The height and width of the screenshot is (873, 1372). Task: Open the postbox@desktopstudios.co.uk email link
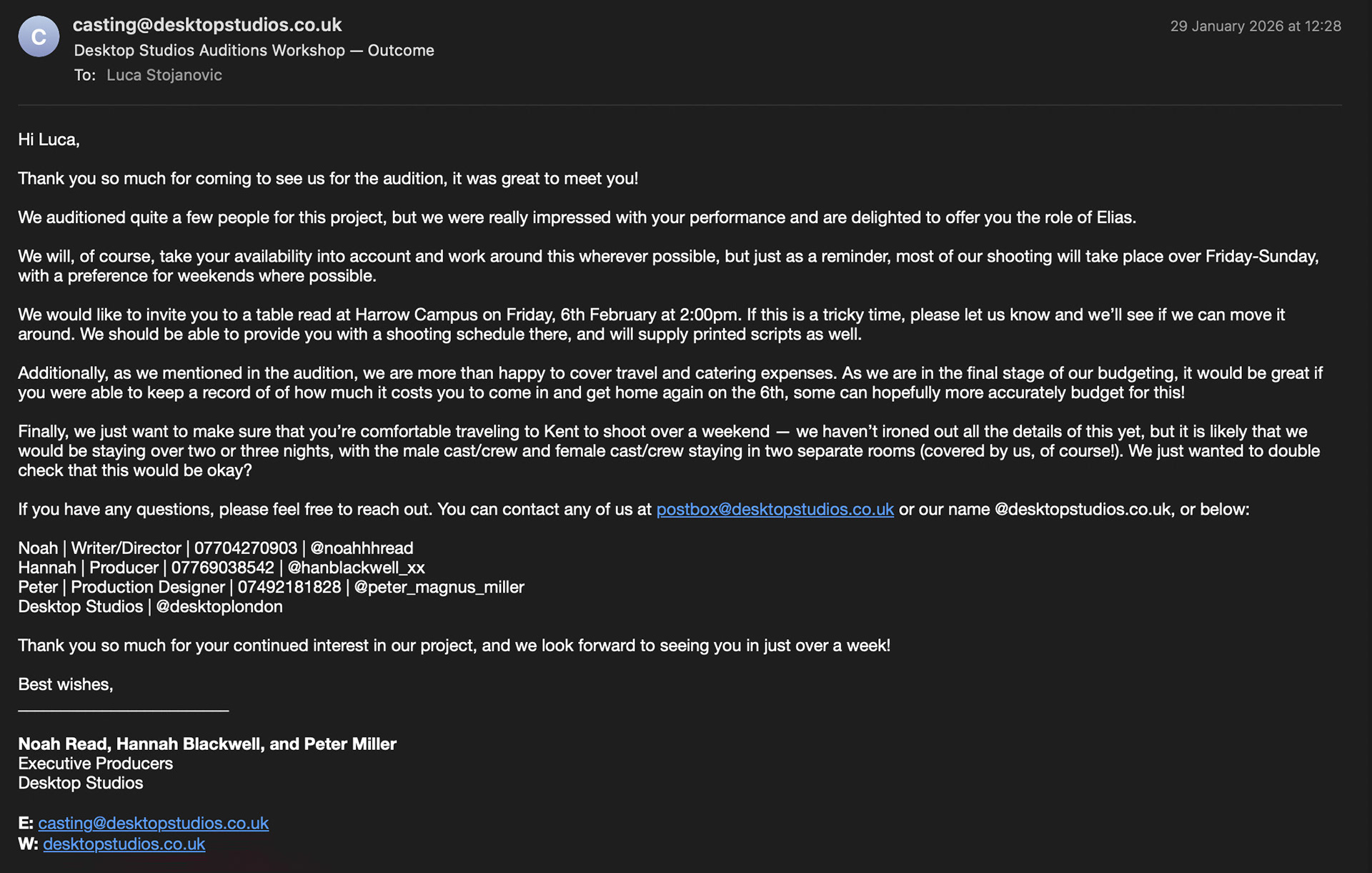(775, 510)
